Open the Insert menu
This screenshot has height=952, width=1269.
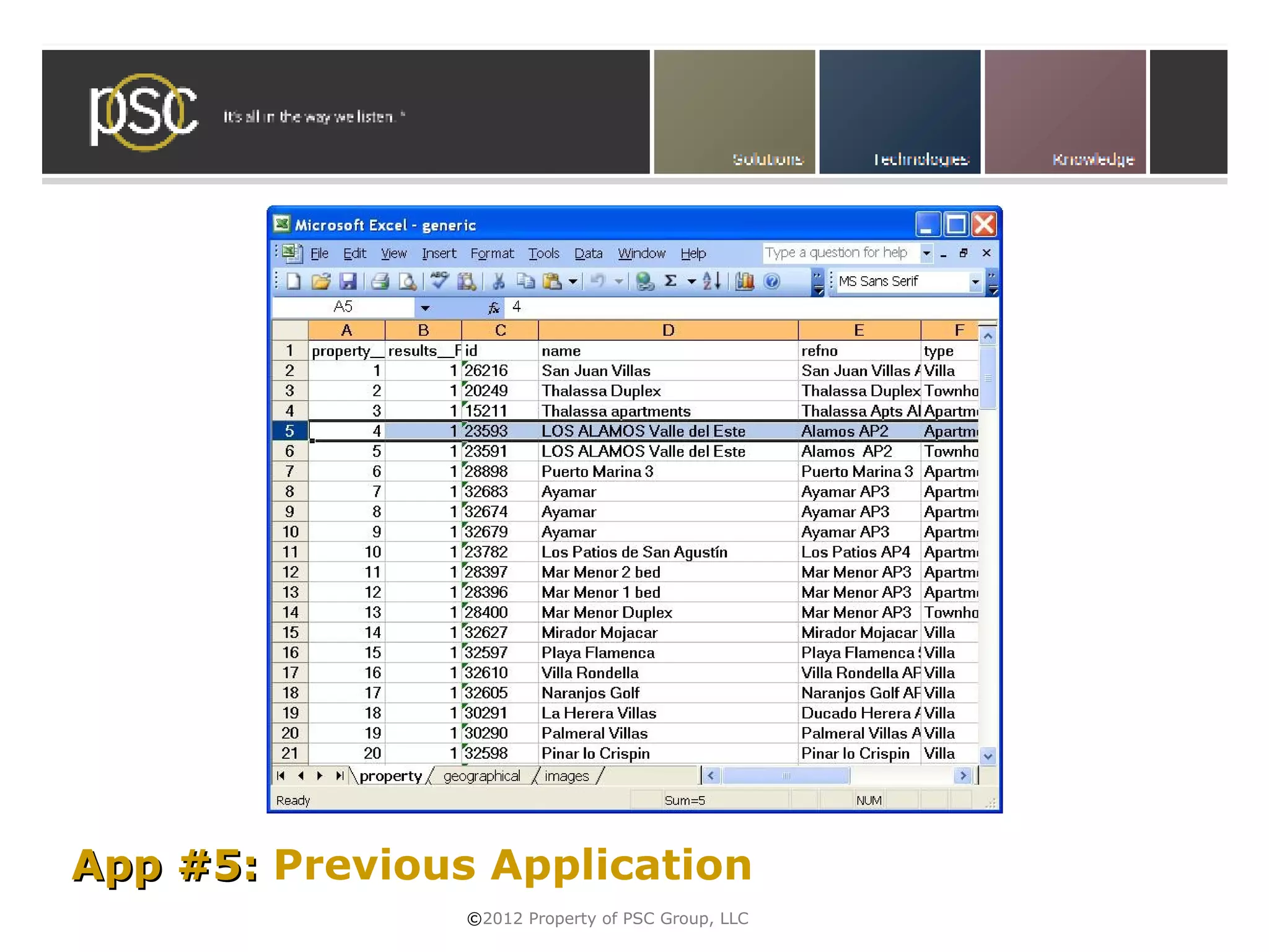point(439,253)
